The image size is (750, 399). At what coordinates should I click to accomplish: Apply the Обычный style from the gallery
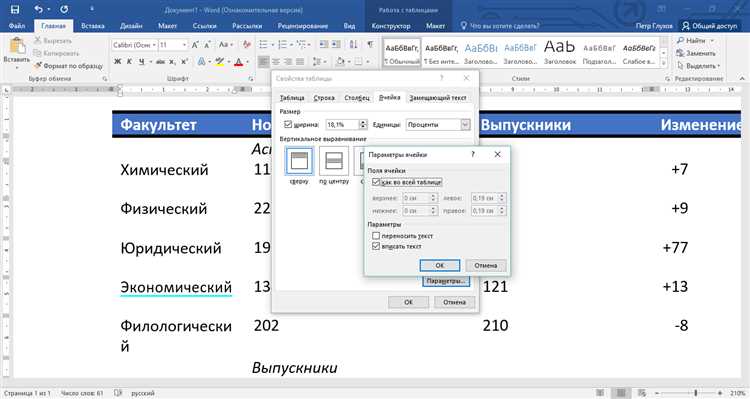tap(401, 52)
